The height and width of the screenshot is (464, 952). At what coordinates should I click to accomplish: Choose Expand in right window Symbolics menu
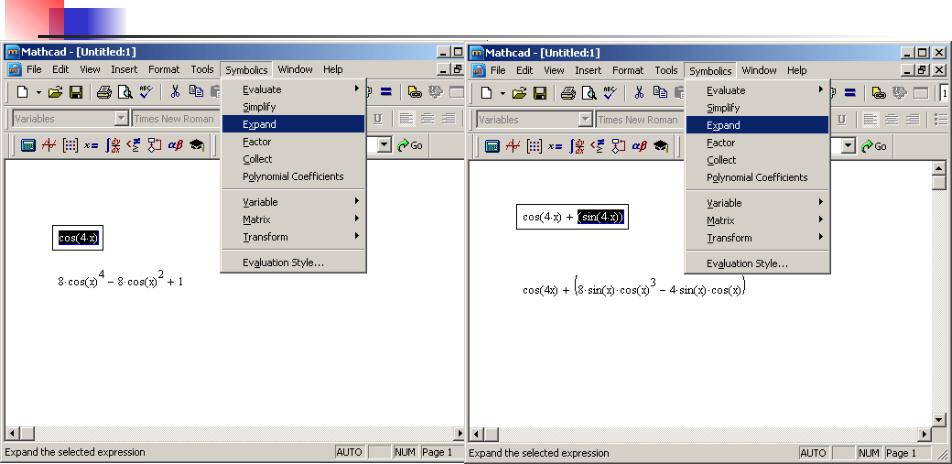pos(757,125)
